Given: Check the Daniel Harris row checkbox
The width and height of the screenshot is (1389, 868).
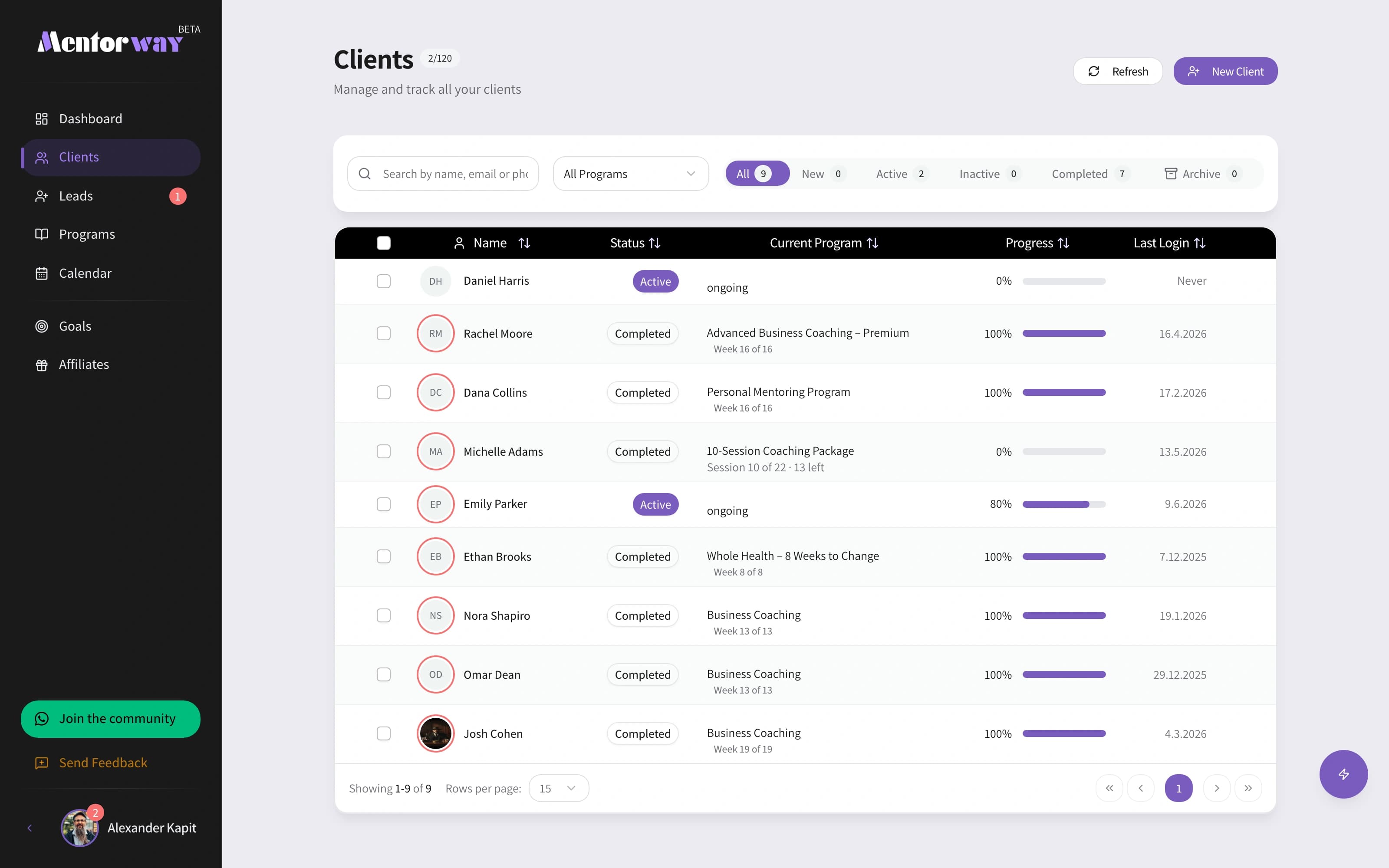Looking at the screenshot, I should 383,281.
